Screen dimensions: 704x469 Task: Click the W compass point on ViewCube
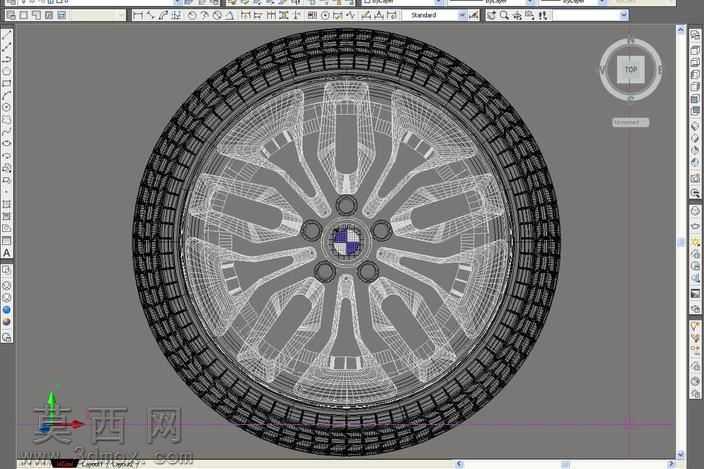[602, 70]
